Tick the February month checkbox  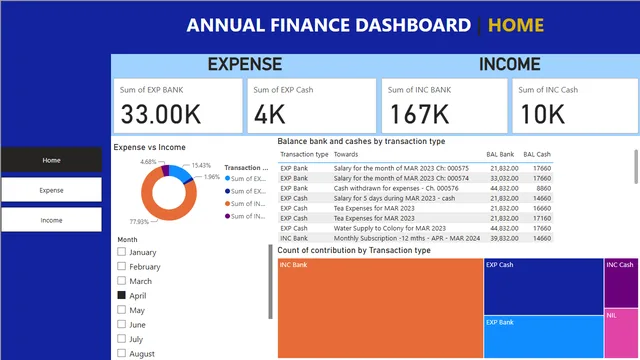pyautogui.click(x=121, y=266)
